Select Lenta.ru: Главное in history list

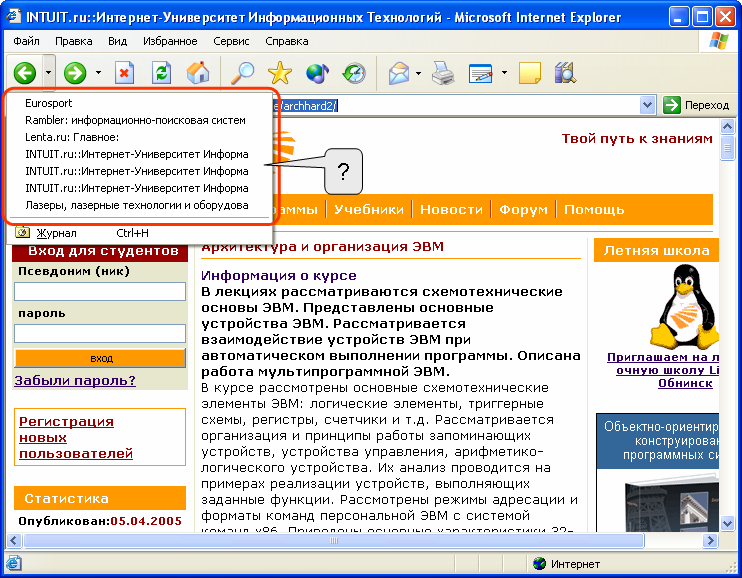pos(140,137)
